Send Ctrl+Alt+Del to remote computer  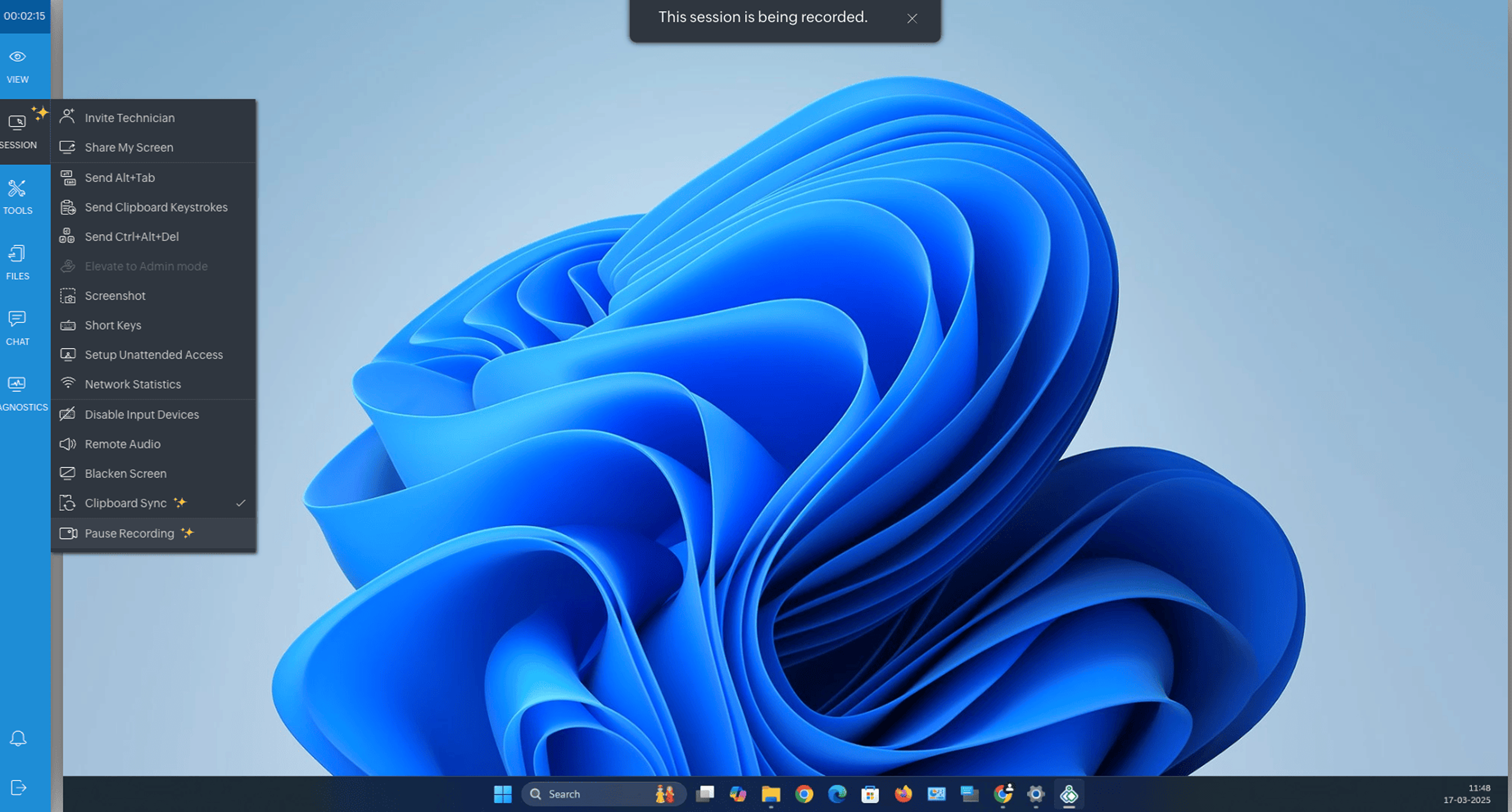click(131, 237)
